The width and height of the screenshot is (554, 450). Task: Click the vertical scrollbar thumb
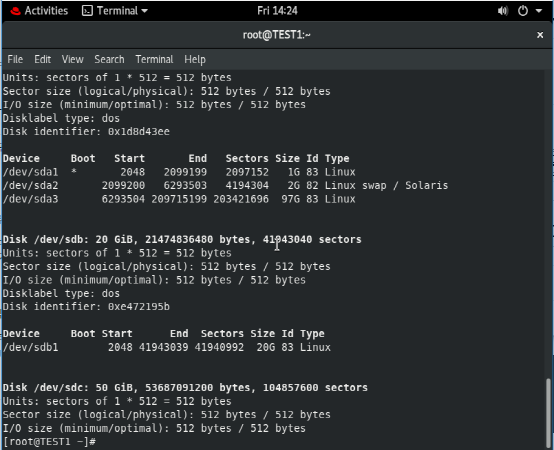click(x=548, y=413)
